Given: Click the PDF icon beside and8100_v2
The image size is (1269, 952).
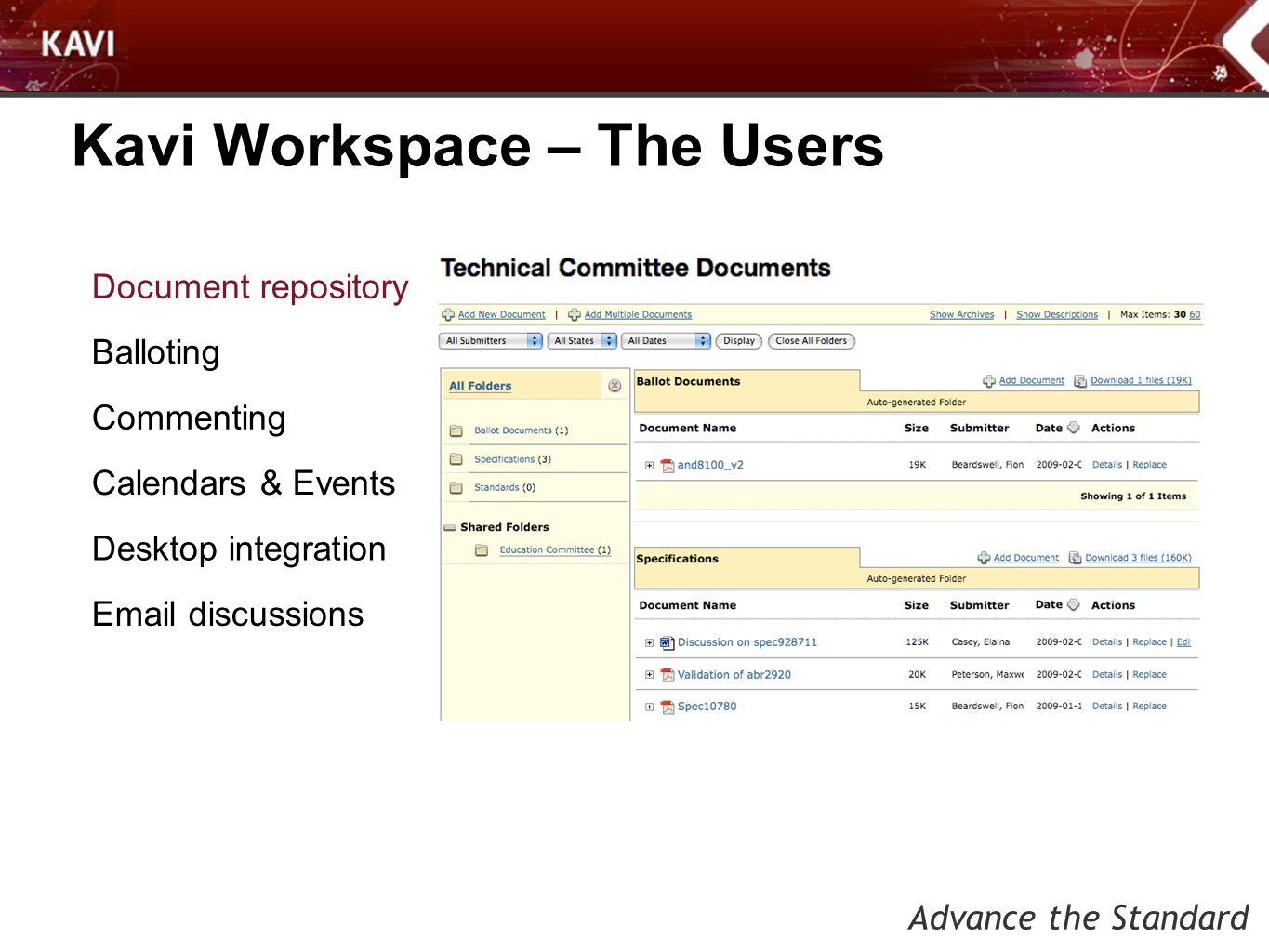Looking at the screenshot, I should [668, 466].
